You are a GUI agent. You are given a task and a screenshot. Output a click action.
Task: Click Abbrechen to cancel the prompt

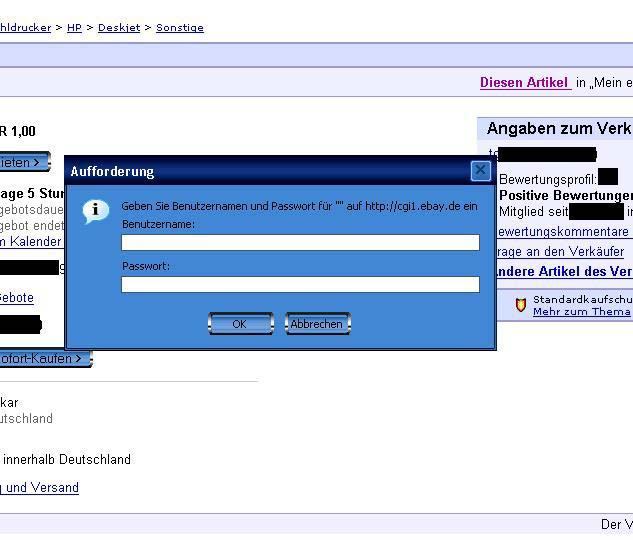point(317,324)
